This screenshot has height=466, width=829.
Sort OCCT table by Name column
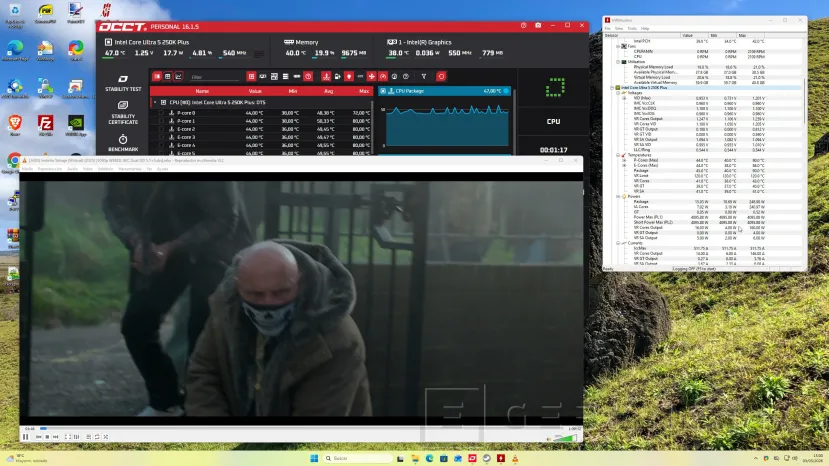click(202, 91)
